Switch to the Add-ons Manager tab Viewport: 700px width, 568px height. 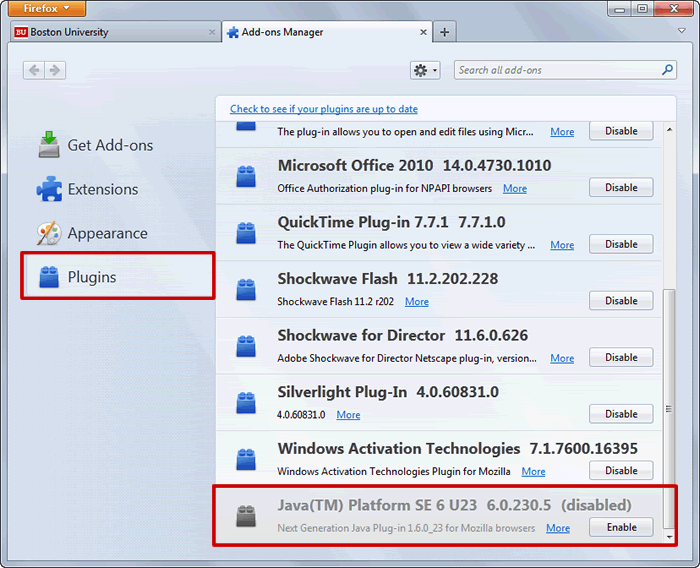pos(327,32)
